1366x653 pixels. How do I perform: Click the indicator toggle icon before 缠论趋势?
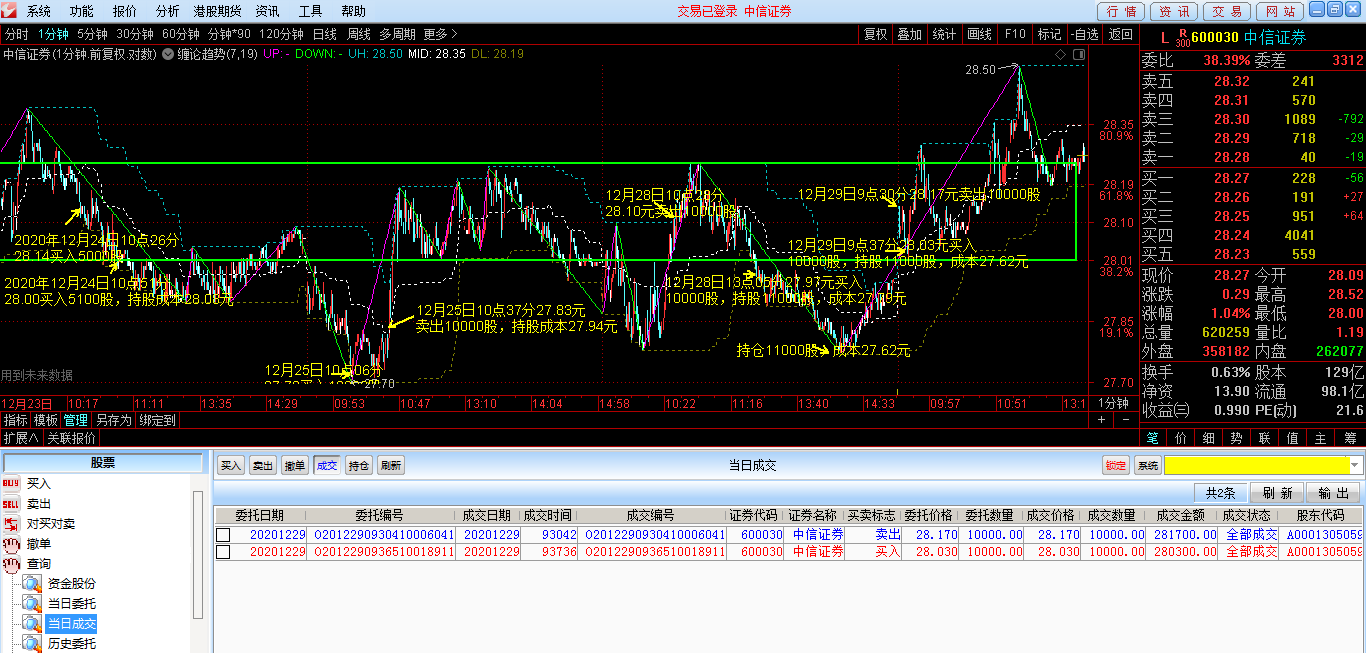pyautogui.click(x=168, y=54)
